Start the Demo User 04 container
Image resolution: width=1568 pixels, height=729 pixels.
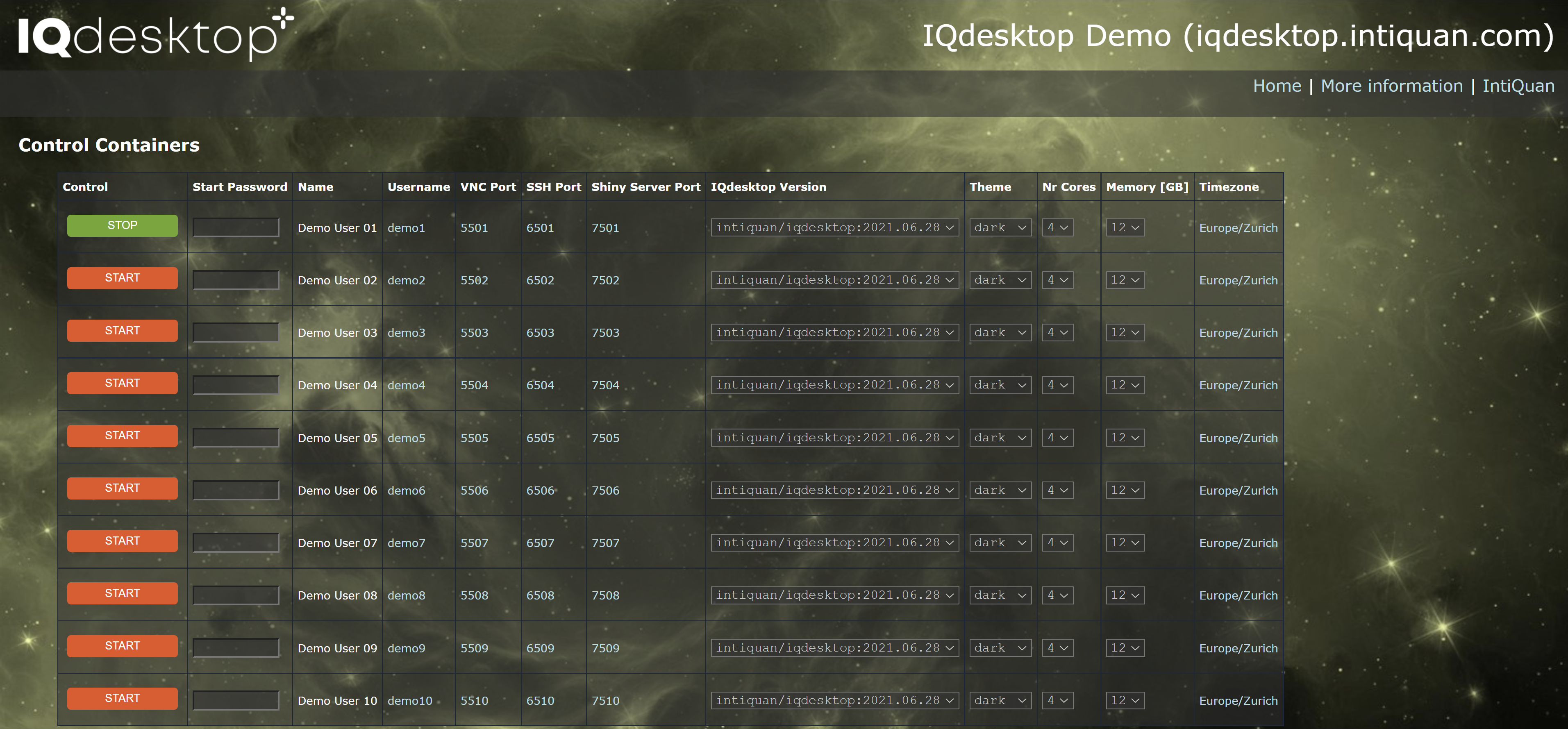tap(123, 384)
